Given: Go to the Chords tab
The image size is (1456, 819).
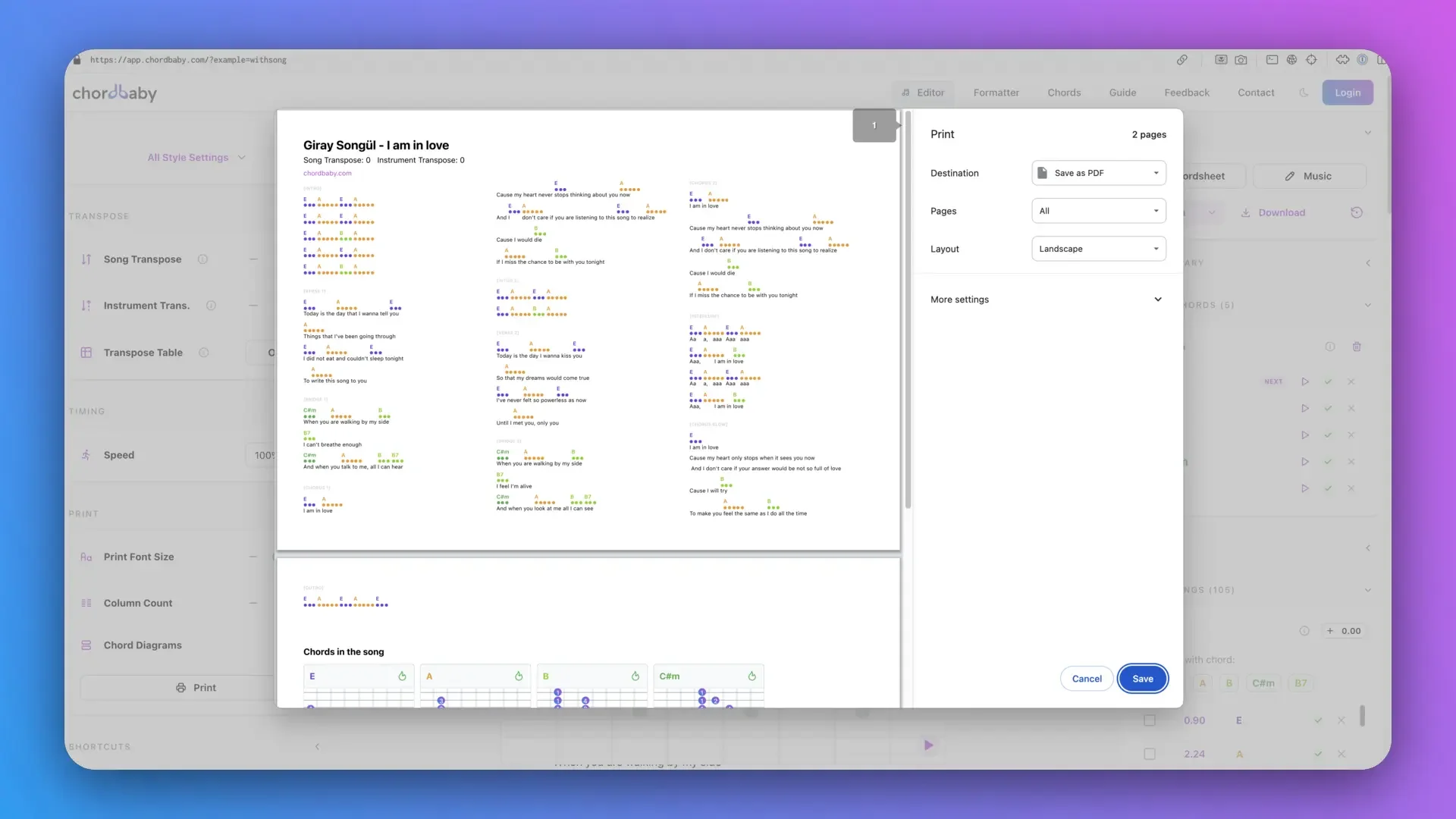Looking at the screenshot, I should click(1064, 93).
